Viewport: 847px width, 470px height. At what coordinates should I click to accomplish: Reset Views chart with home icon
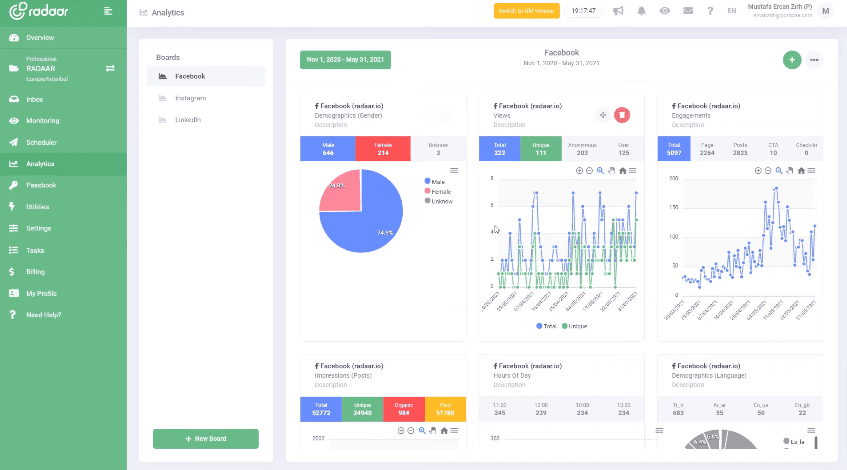tap(623, 171)
